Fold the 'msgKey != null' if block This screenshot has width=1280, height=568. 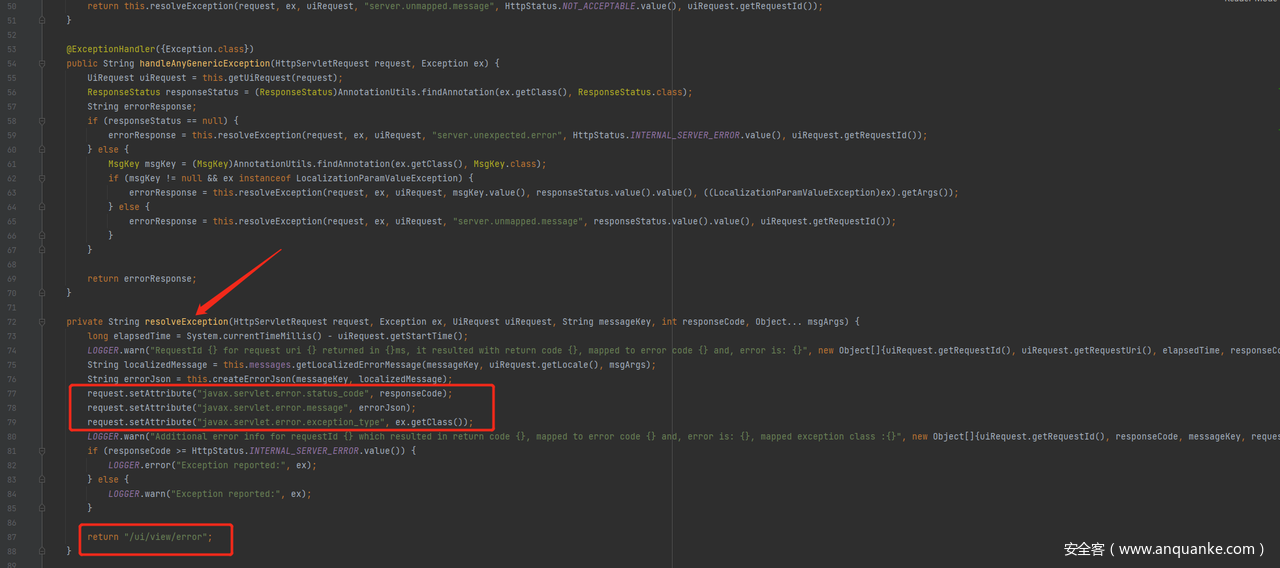pos(42,178)
